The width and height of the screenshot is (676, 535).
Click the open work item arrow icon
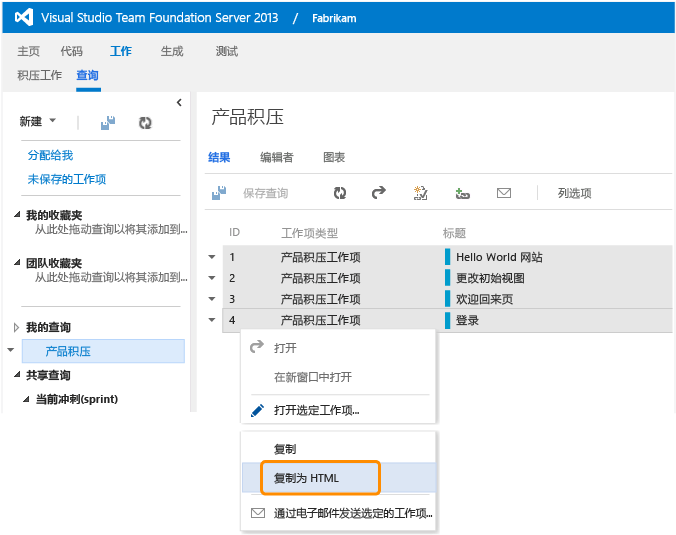click(379, 192)
